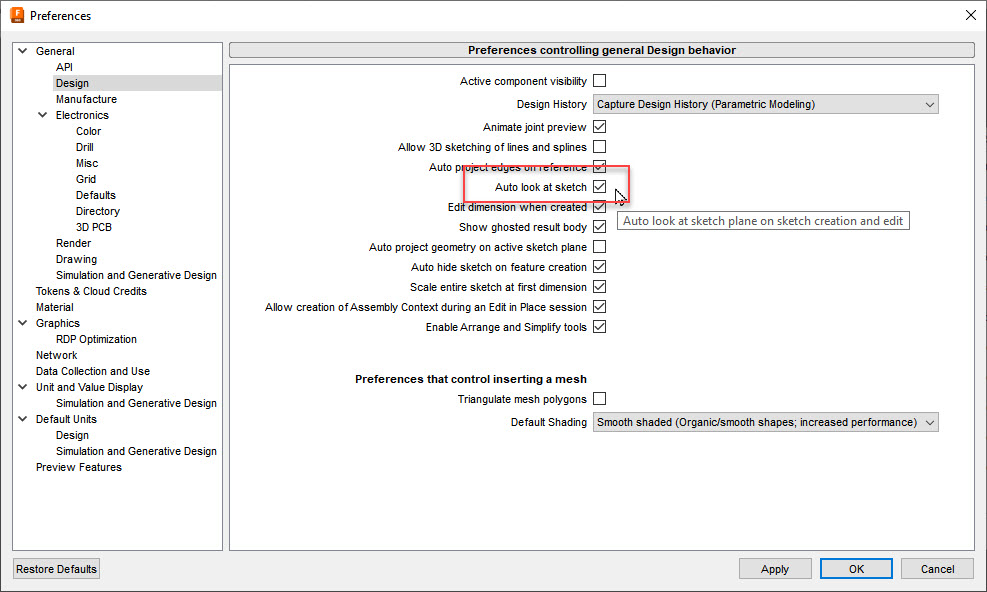Select Material preferences
The width and height of the screenshot is (987, 592).
pyautogui.click(x=55, y=307)
